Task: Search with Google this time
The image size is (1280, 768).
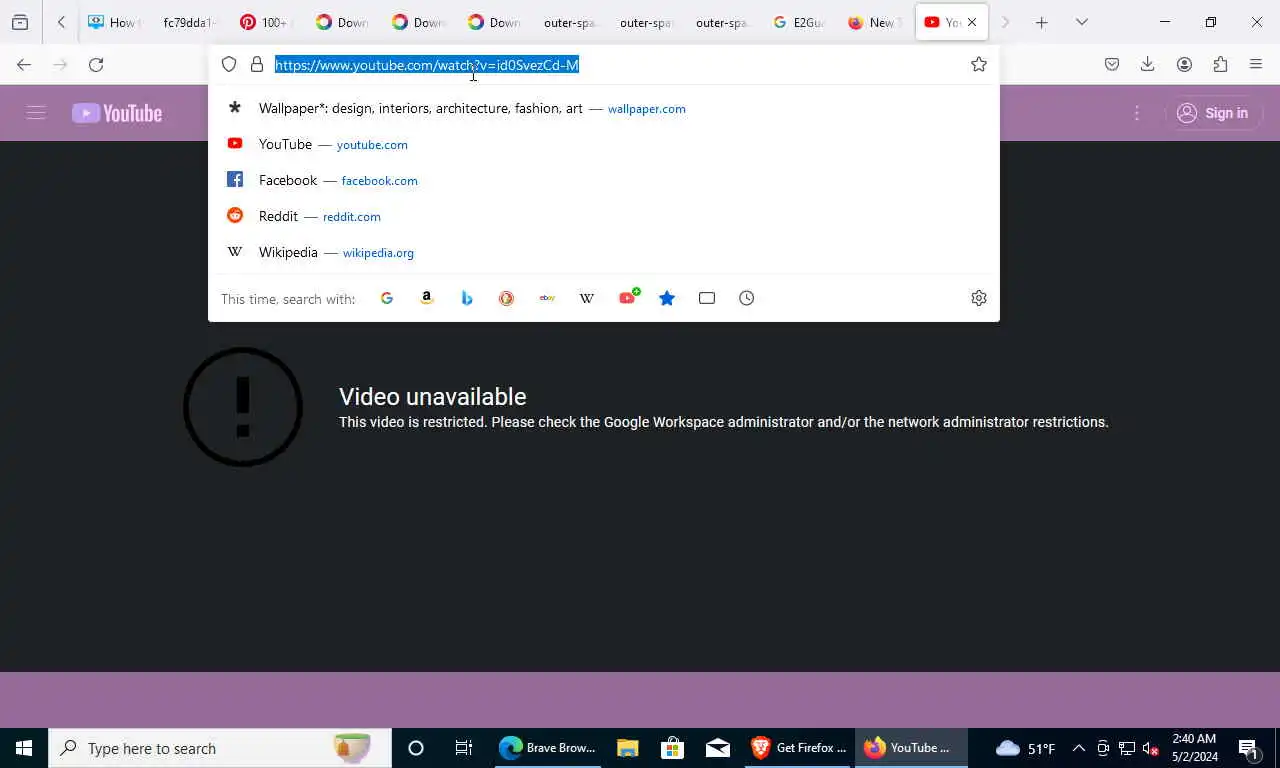Action: pos(387,298)
